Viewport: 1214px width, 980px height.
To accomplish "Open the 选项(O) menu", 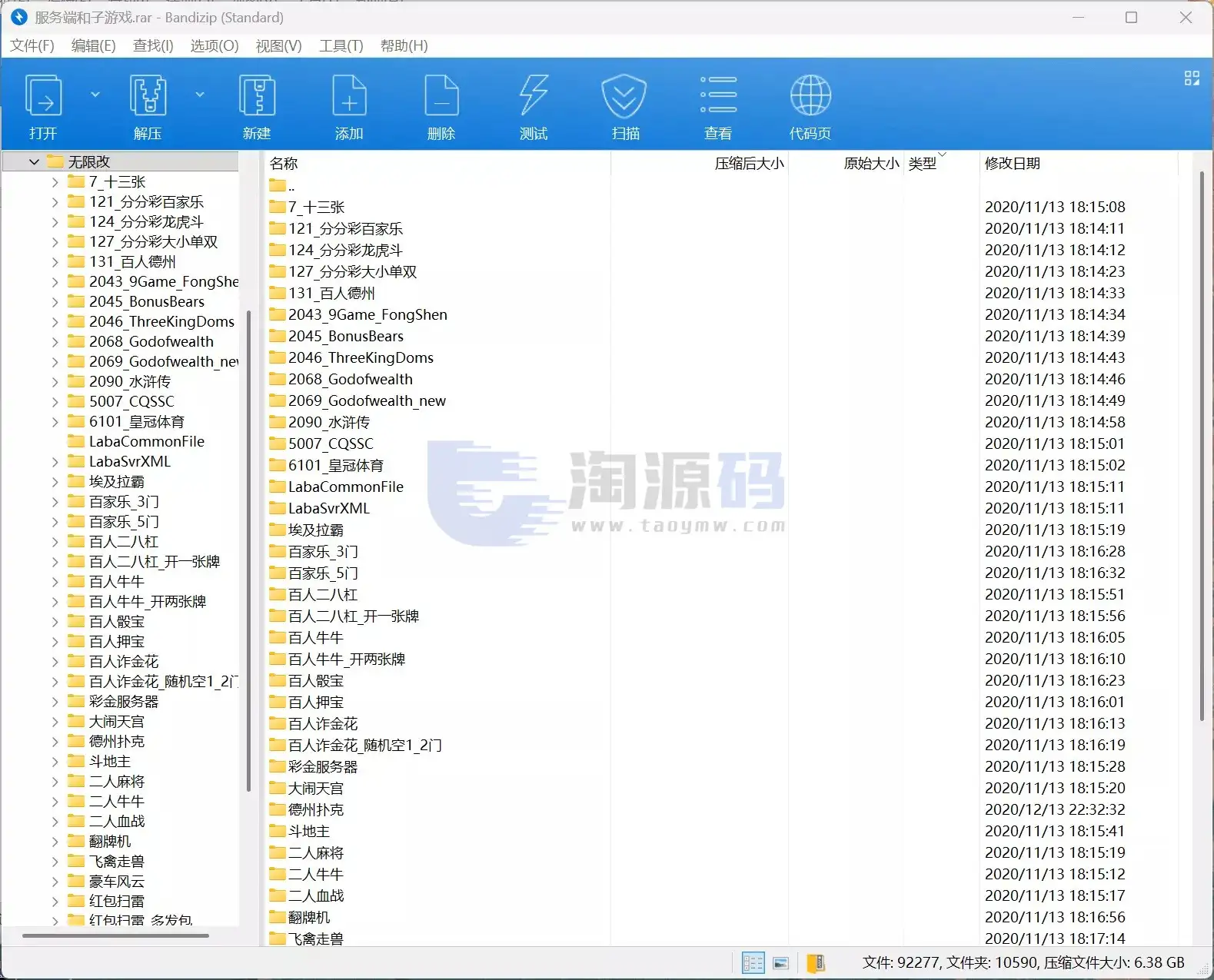I will tap(215, 45).
